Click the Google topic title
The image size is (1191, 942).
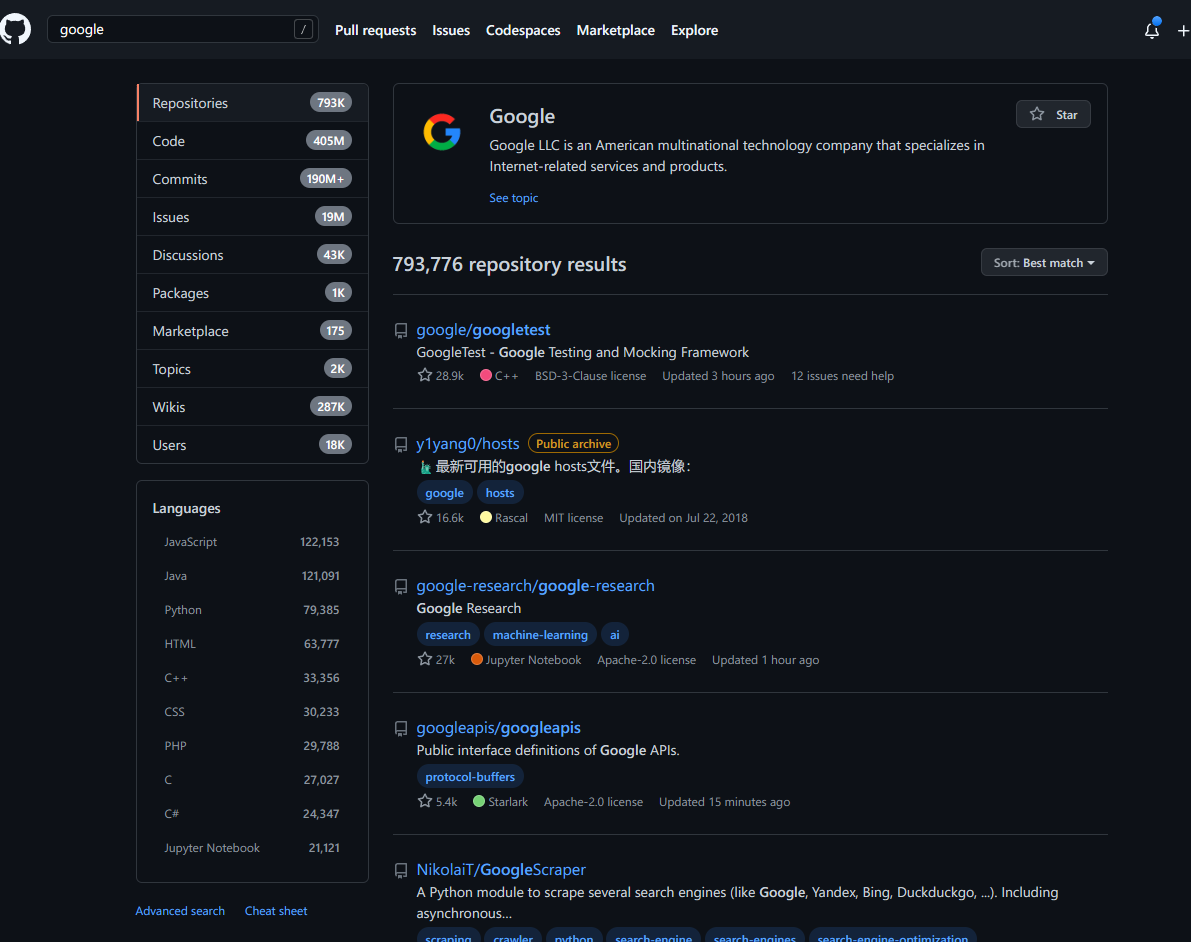(x=522, y=116)
